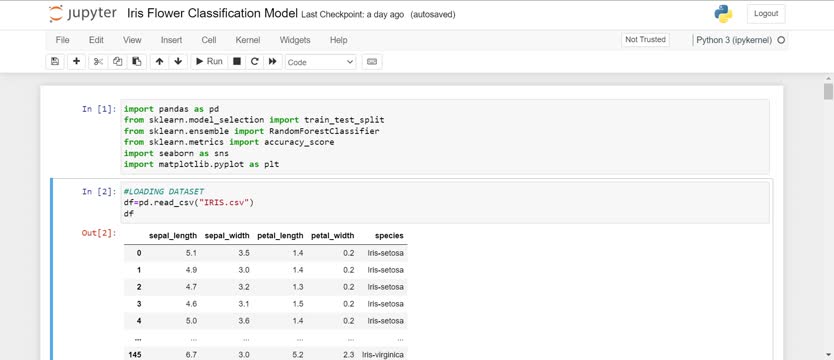
Task: Toggle the Not Trusted notebook status
Action: pos(645,39)
